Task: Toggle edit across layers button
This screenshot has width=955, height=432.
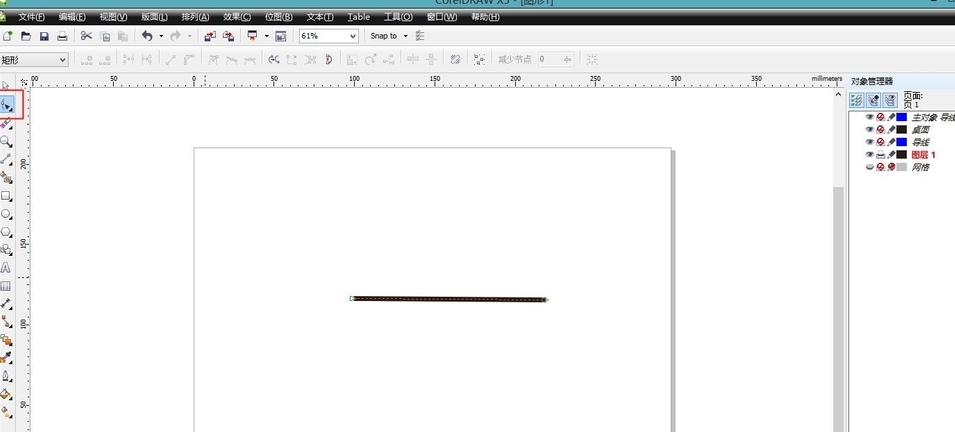Action: [x=874, y=100]
